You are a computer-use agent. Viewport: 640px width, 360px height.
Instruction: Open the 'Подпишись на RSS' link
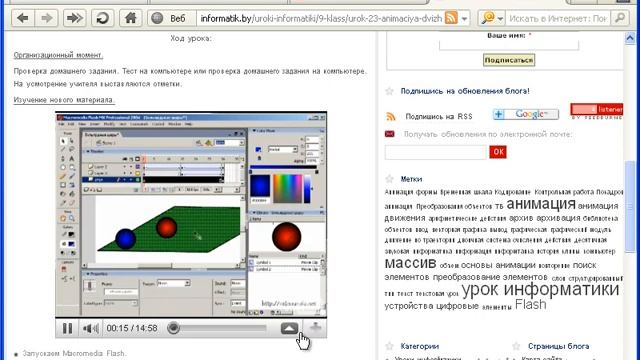tap(439, 117)
